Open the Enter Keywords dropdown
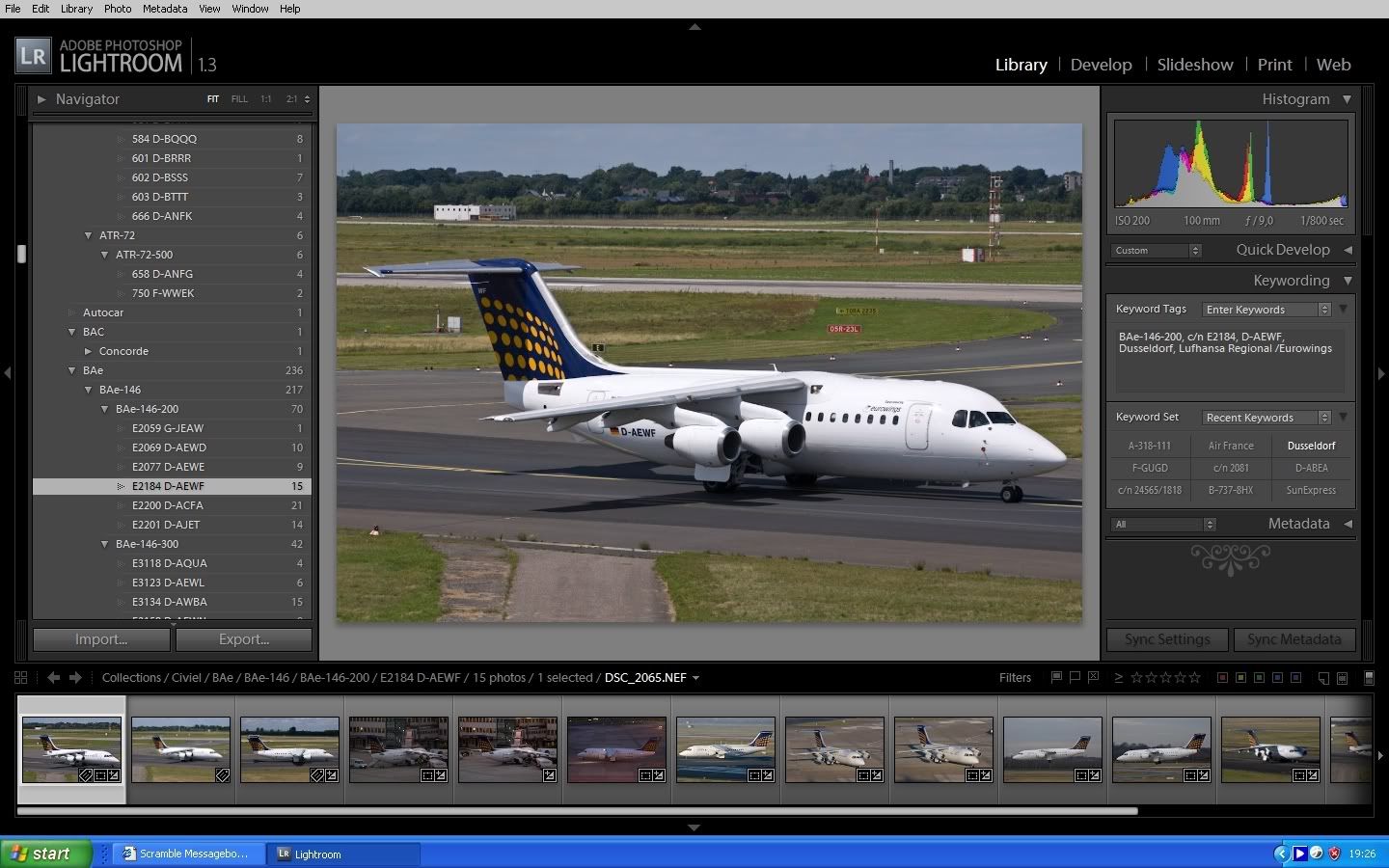Screen dimensions: 1389x868 tap(1266, 310)
